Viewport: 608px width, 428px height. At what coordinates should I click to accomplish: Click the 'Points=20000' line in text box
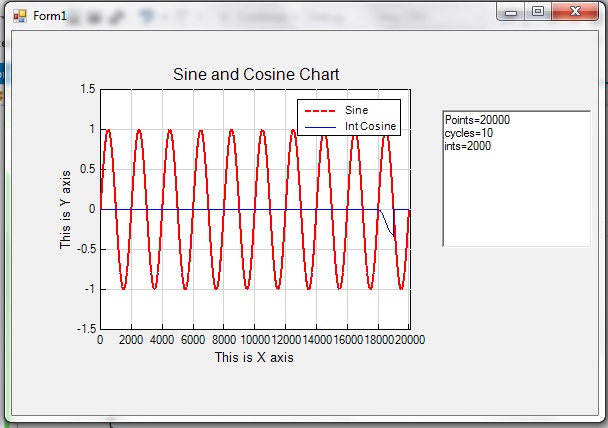pos(477,120)
